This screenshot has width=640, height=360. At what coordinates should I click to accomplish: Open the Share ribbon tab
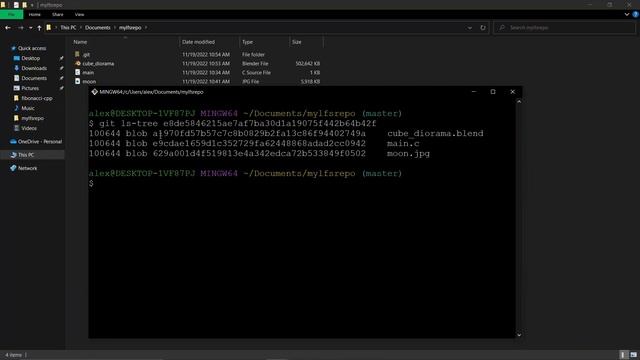click(58, 14)
